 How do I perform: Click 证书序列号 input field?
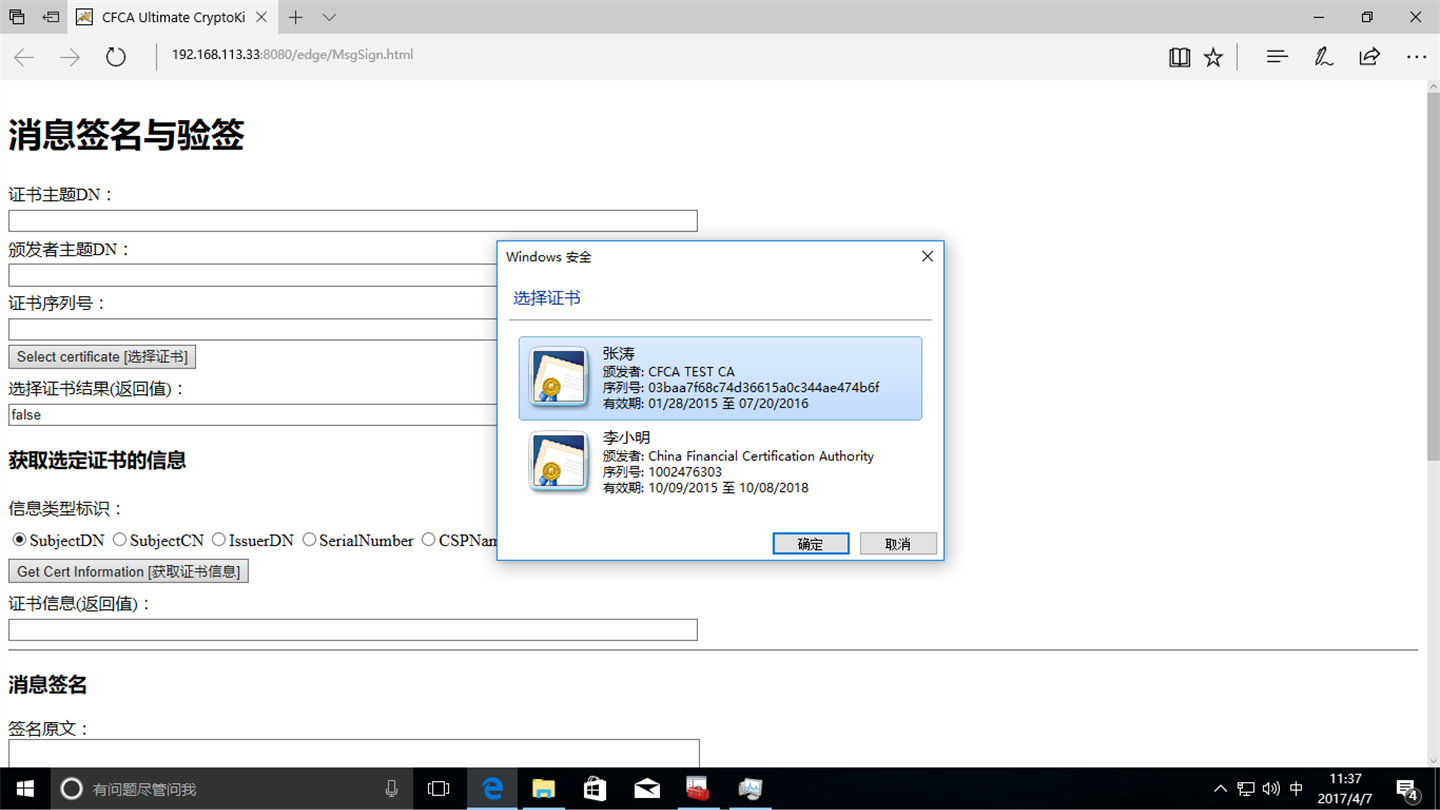253,329
